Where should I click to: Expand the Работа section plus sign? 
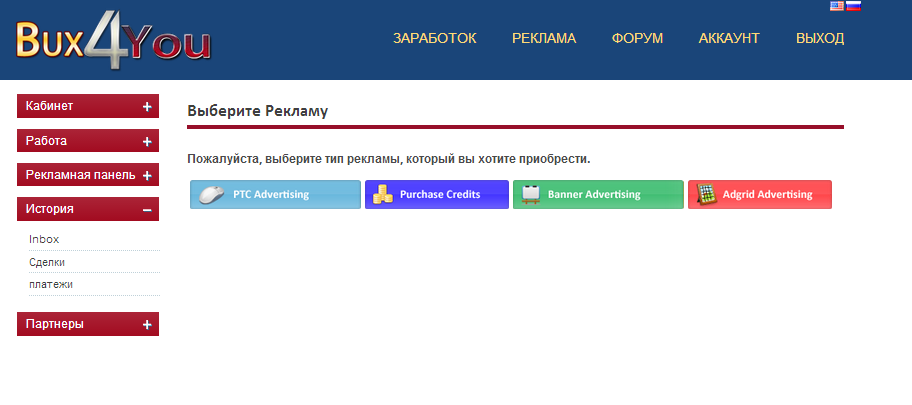[147, 141]
